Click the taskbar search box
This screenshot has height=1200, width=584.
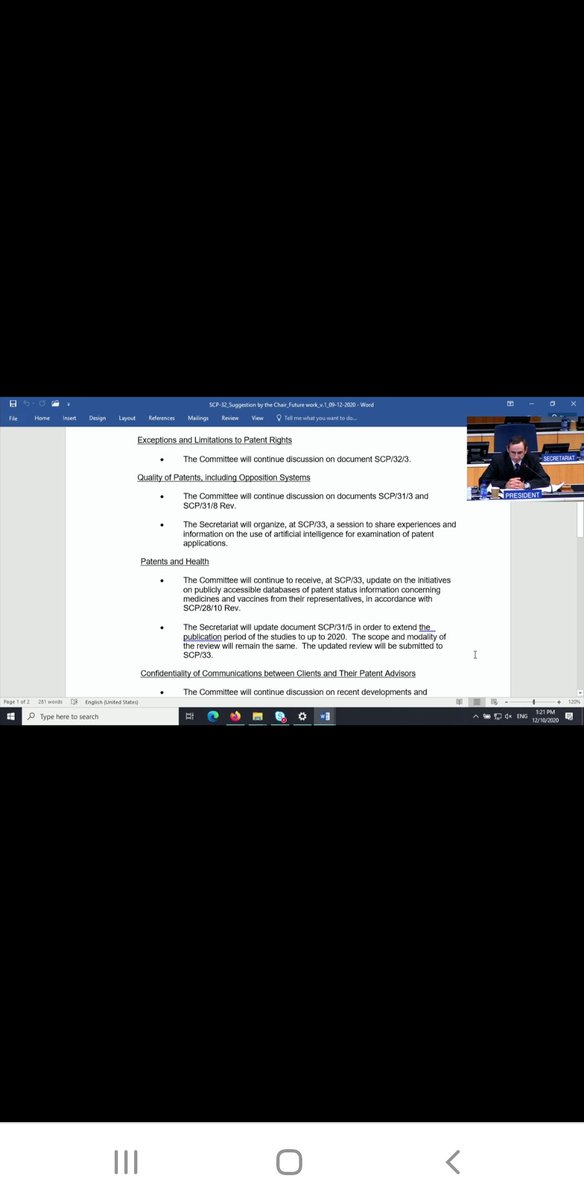[x=98, y=716]
